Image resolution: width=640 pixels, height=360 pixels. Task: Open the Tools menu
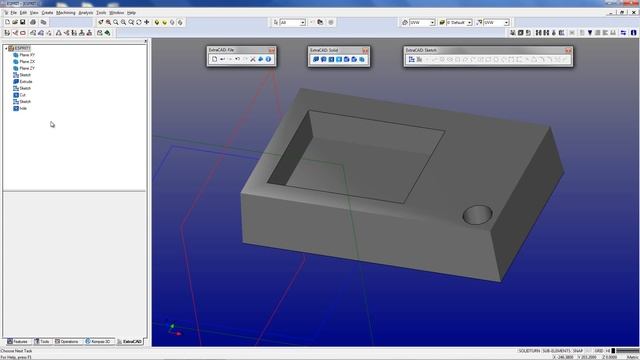pos(101,13)
